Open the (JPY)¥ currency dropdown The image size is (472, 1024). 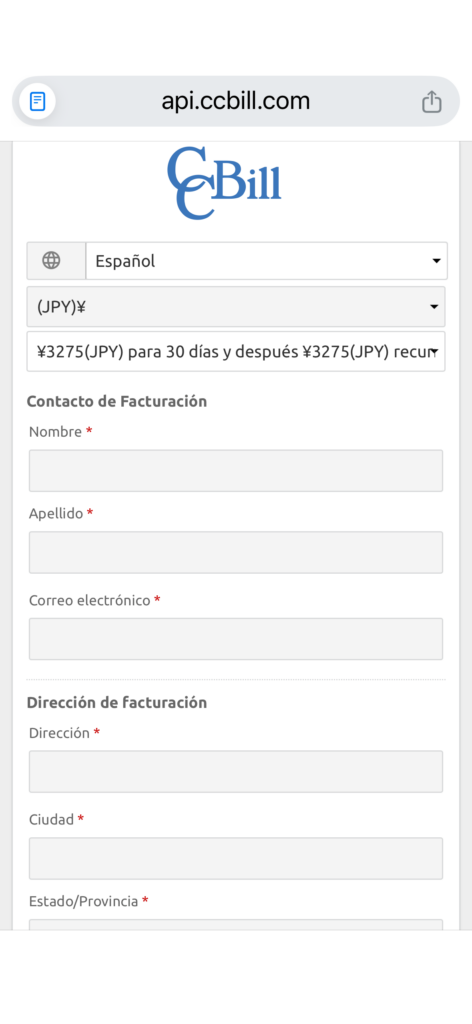pos(236,306)
